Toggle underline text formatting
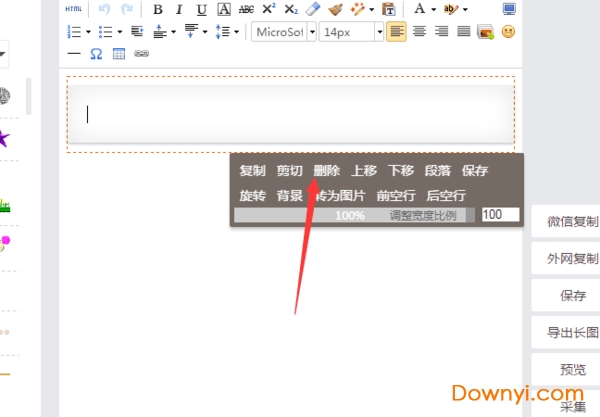This screenshot has height=417, width=600. (x=201, y=9)
